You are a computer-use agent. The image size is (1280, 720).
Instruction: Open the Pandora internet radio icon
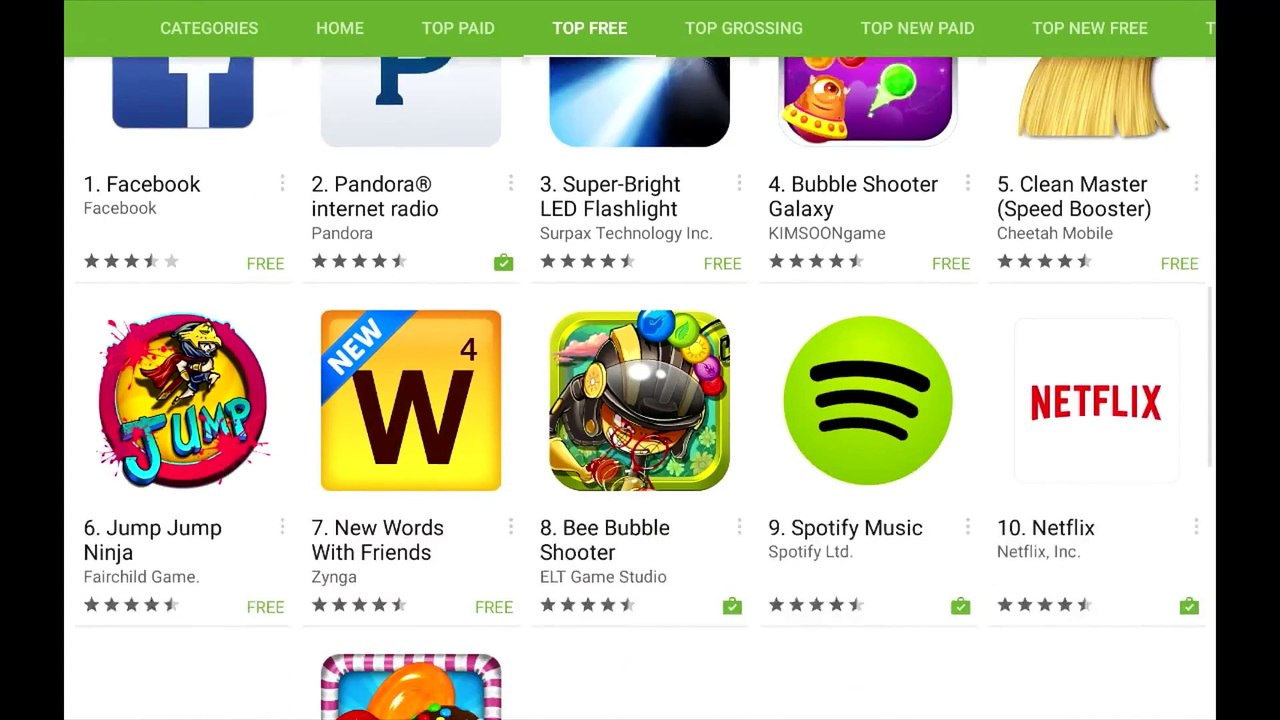pyautogui.click(x=411, y=101)
